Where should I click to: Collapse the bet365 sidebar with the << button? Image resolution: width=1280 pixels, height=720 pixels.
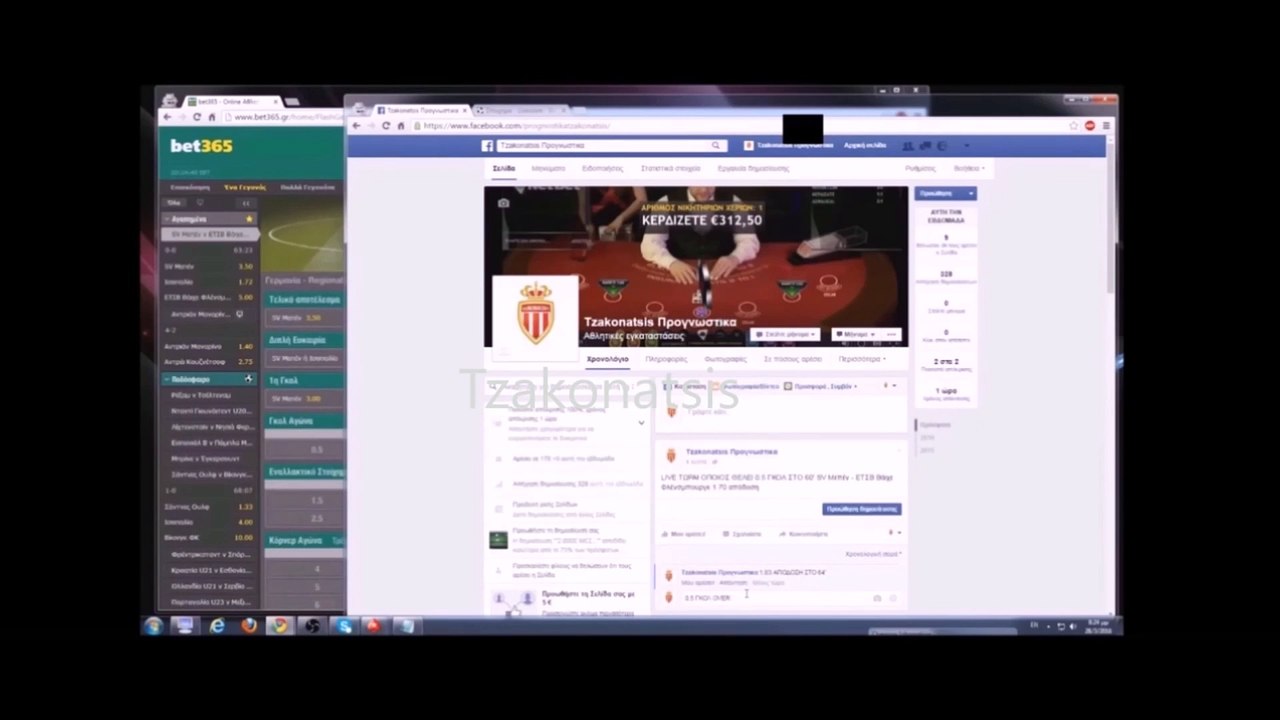click(246, 203)
